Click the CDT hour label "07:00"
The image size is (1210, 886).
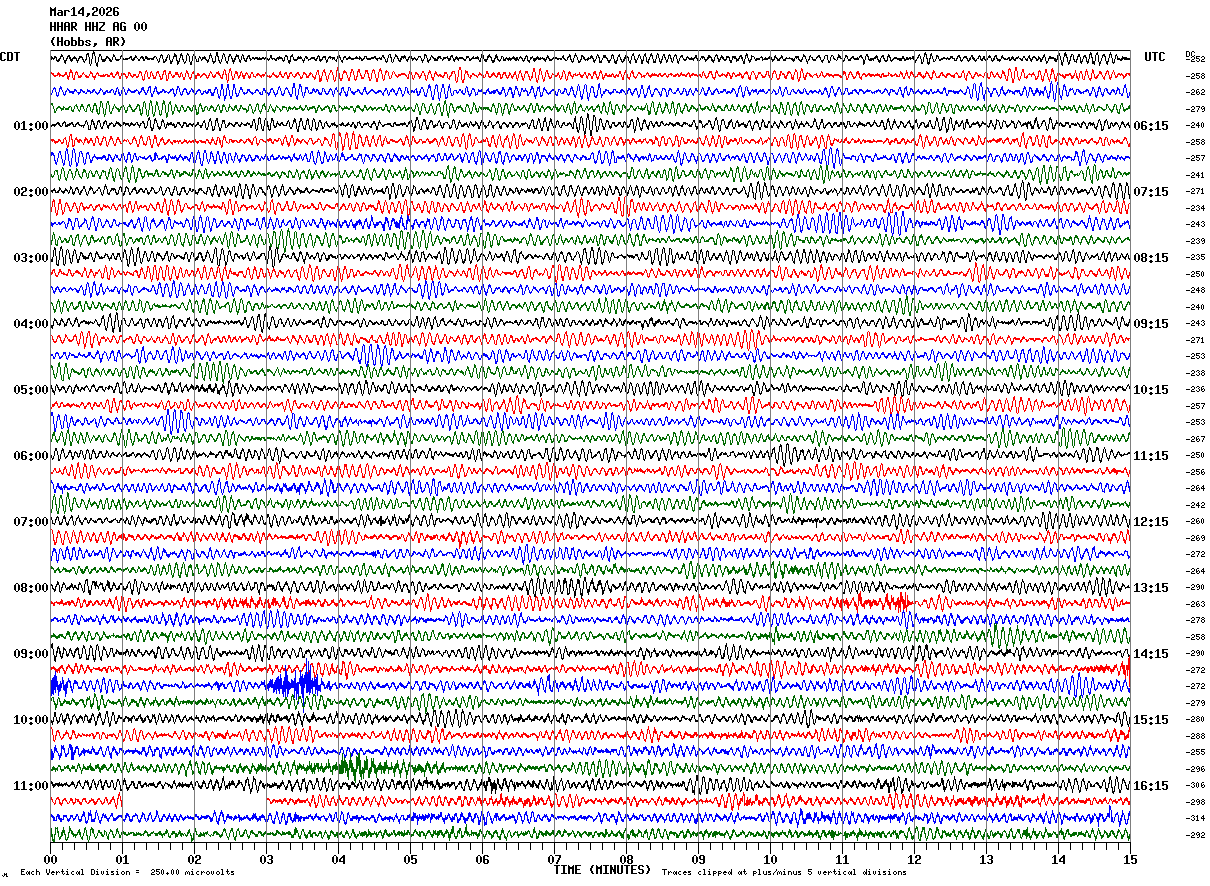(31, 522)
